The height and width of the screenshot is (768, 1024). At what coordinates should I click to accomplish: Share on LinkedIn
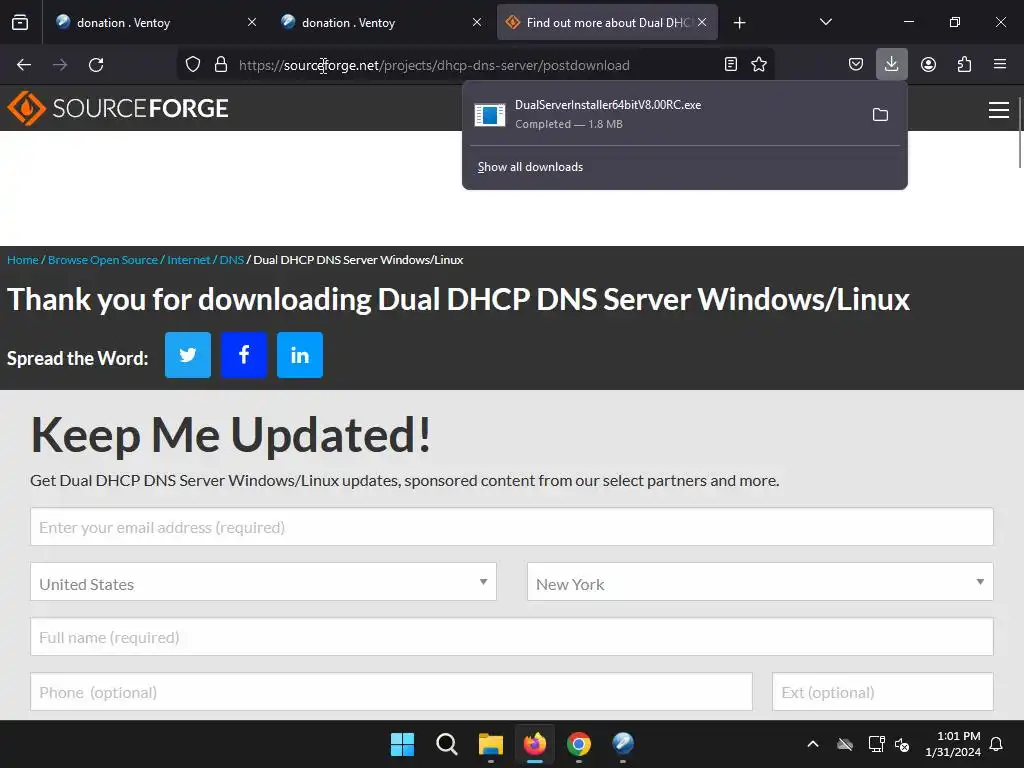coord(300,355)
